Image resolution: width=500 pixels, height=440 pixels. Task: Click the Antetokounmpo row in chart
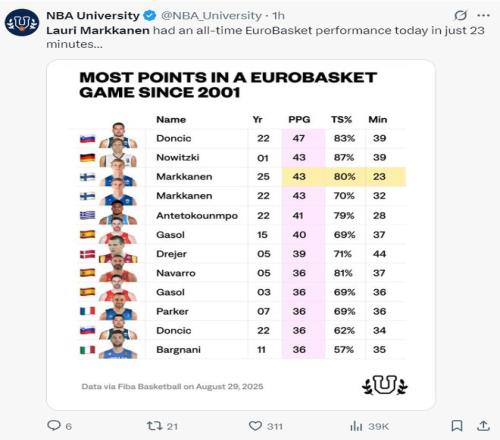click(x=241, y=215)
